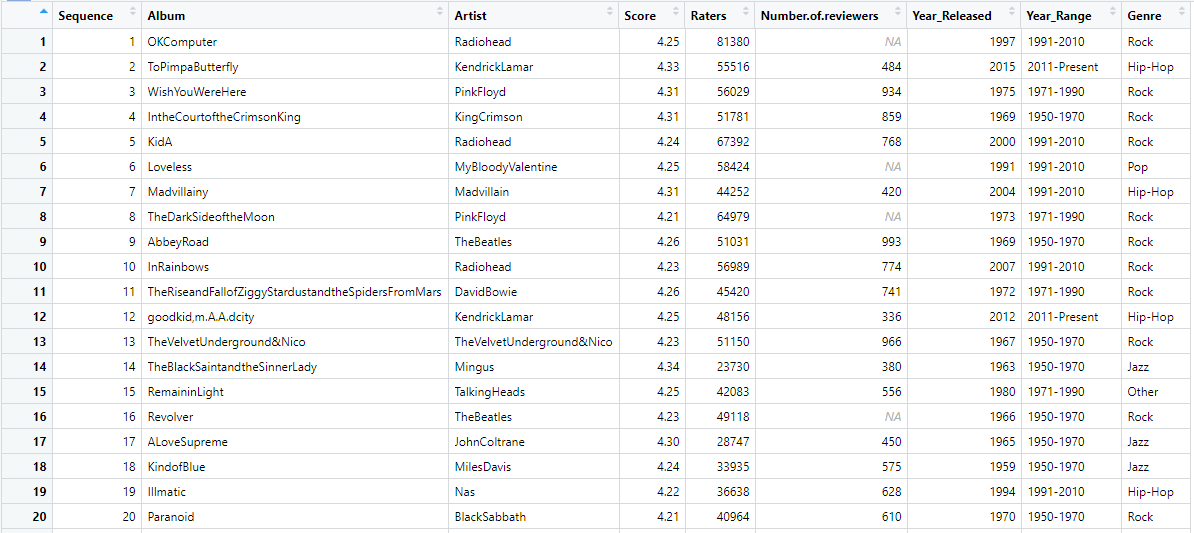Select the MyBloodyValentine artist cell

coord(533,167)
